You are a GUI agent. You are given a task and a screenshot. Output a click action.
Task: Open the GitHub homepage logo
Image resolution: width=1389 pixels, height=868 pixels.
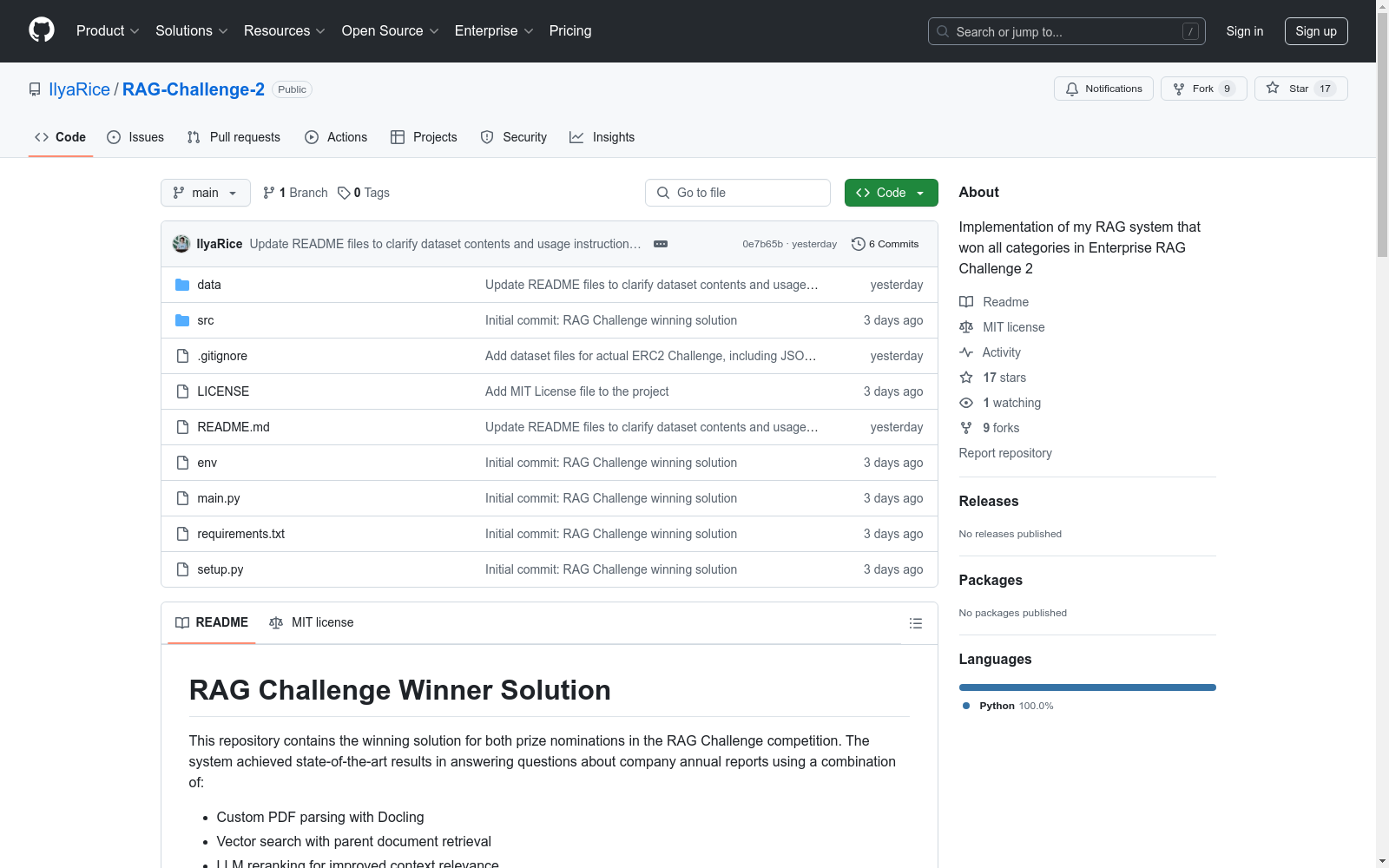pos(42,30)
